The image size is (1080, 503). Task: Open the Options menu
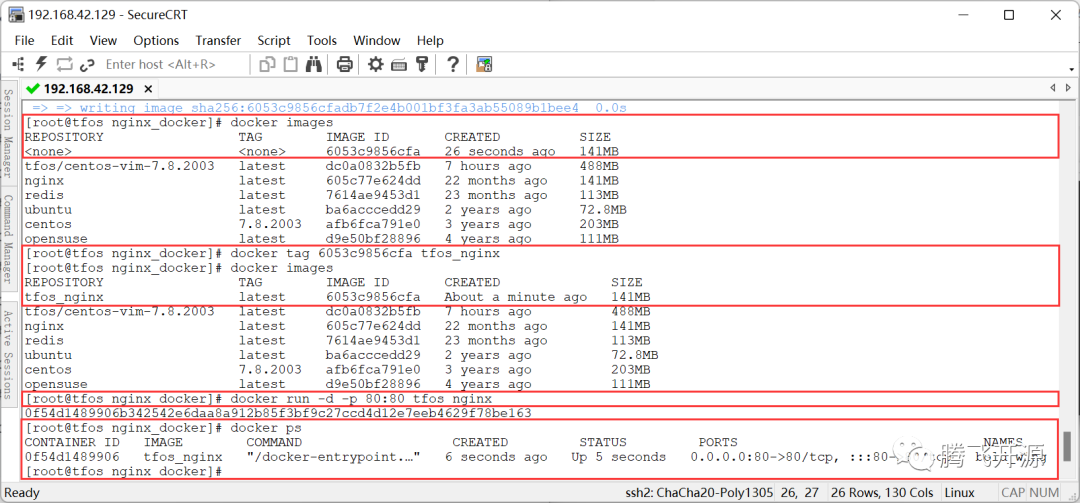click(156, 41)
